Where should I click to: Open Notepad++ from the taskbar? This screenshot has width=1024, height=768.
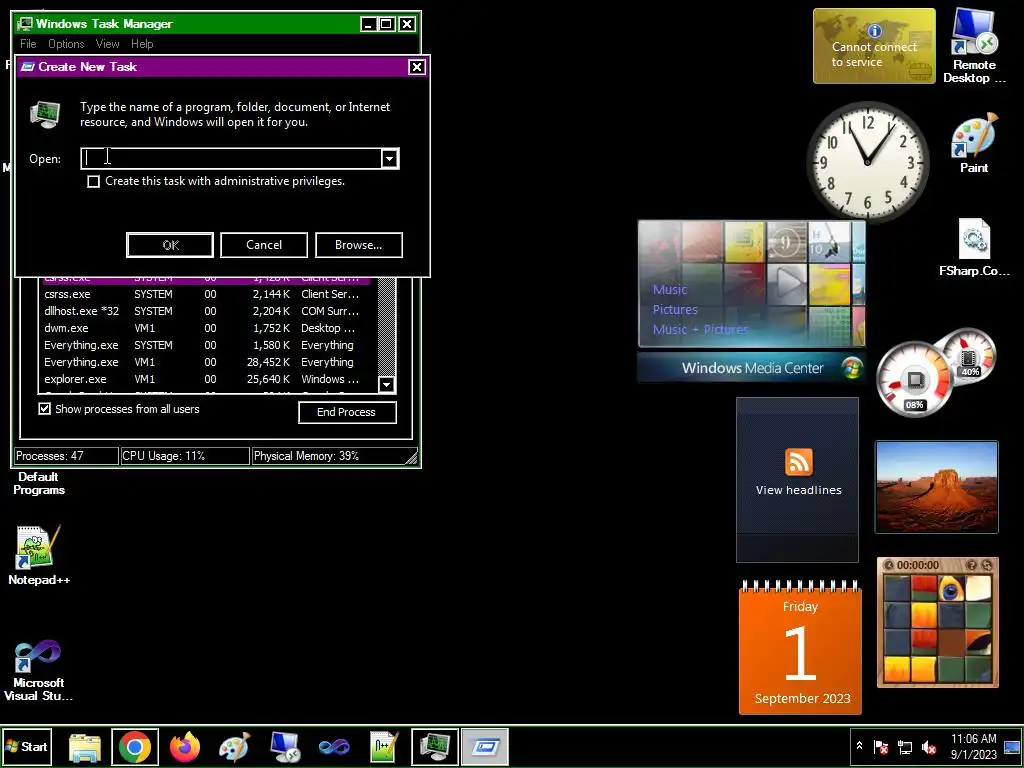pos(384,747)
